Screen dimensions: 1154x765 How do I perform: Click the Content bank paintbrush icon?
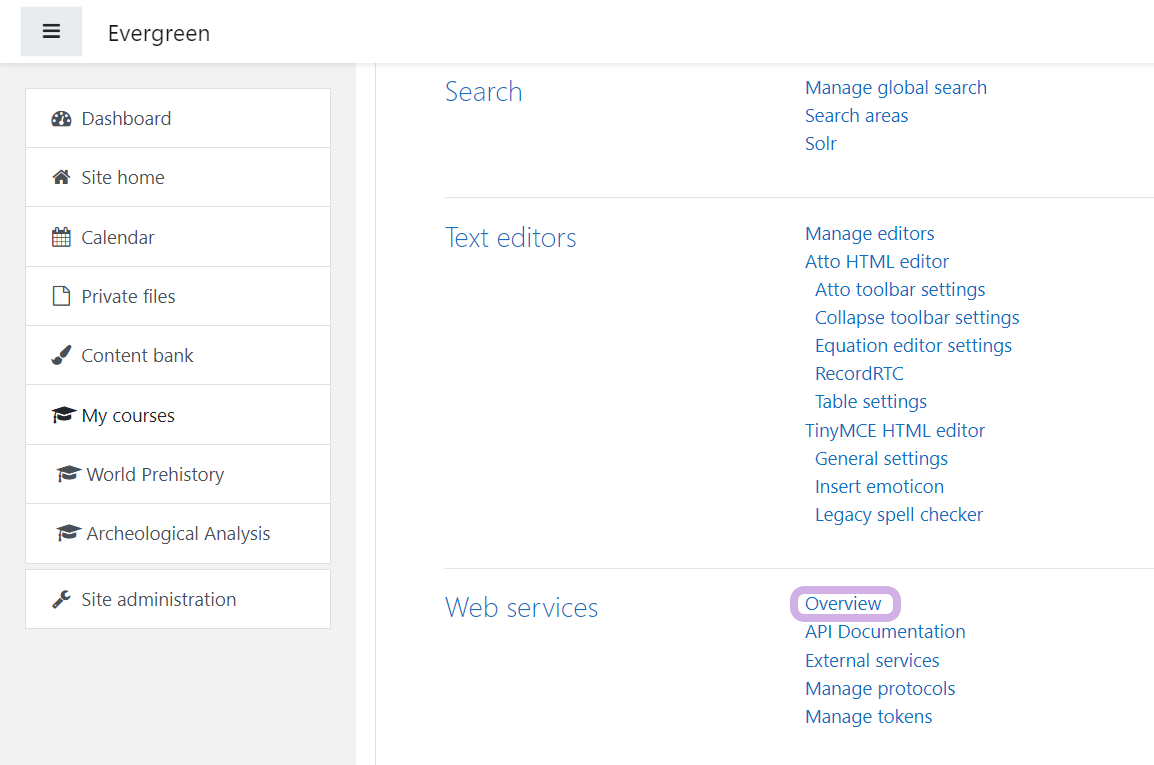pos(62,356)
